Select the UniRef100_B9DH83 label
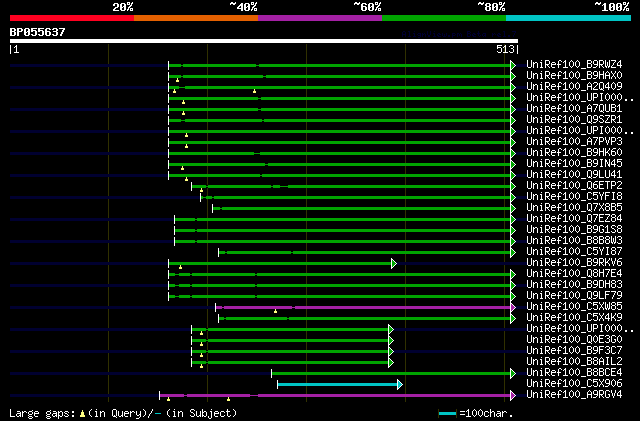Viewport: 640px width, 421px height. point(574,285)
